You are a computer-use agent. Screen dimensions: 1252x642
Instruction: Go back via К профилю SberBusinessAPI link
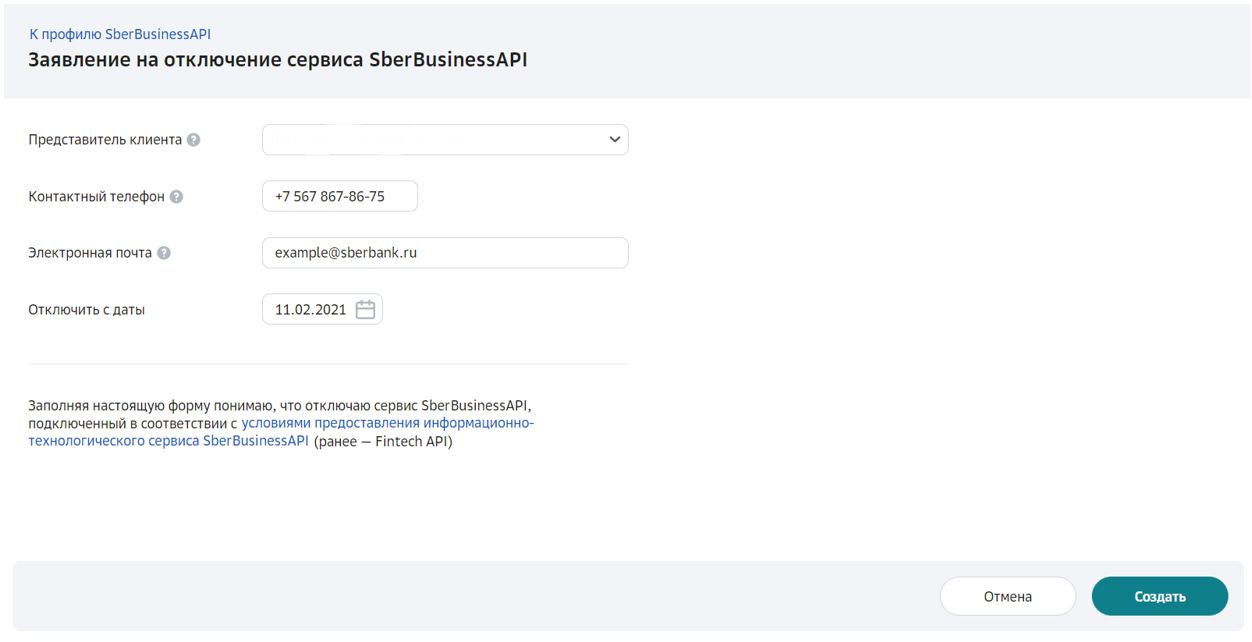click(120, 34)
